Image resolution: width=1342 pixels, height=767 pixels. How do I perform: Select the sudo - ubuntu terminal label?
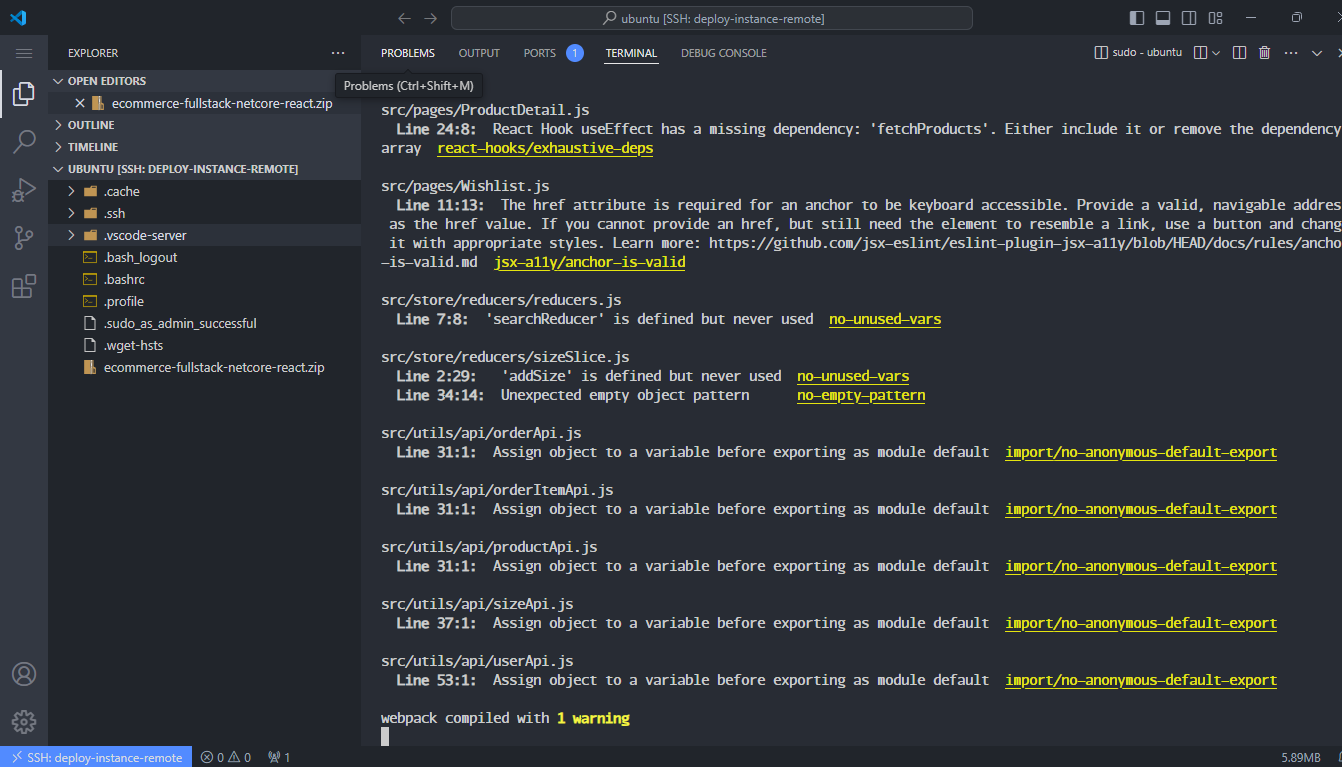1139,53
